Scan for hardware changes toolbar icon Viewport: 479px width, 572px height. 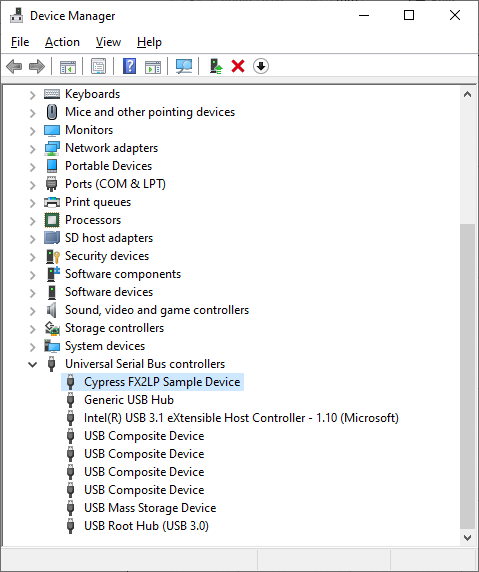184,66
